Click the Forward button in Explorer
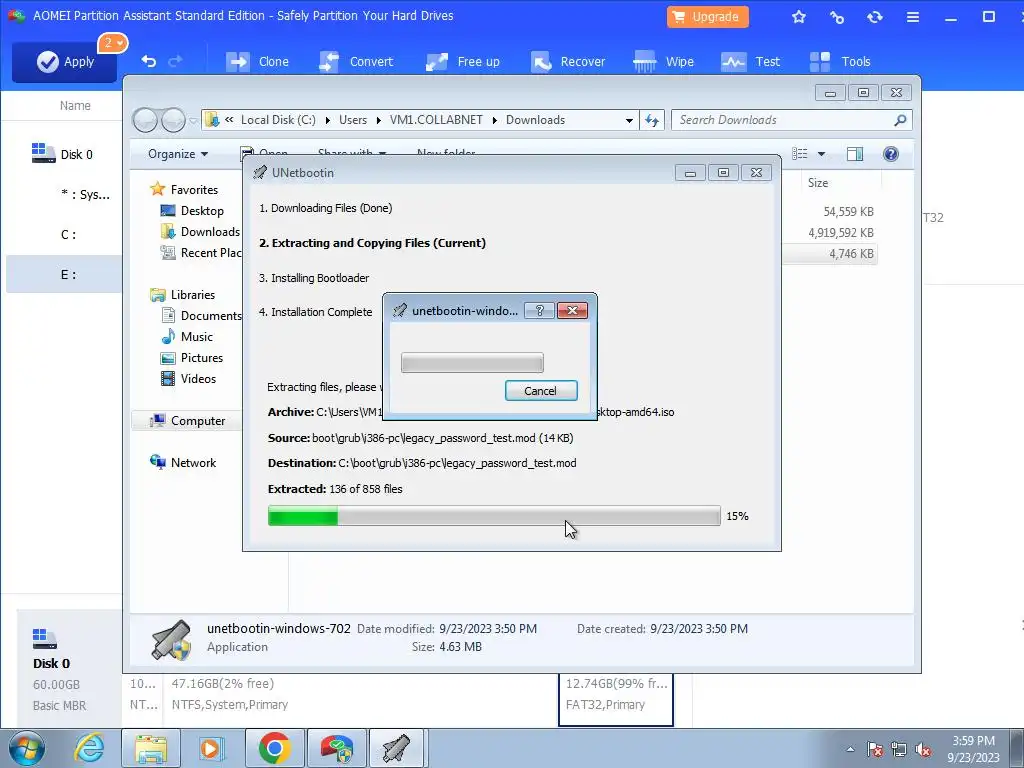This screenshot has width=1024, height=768. [172, 120]
